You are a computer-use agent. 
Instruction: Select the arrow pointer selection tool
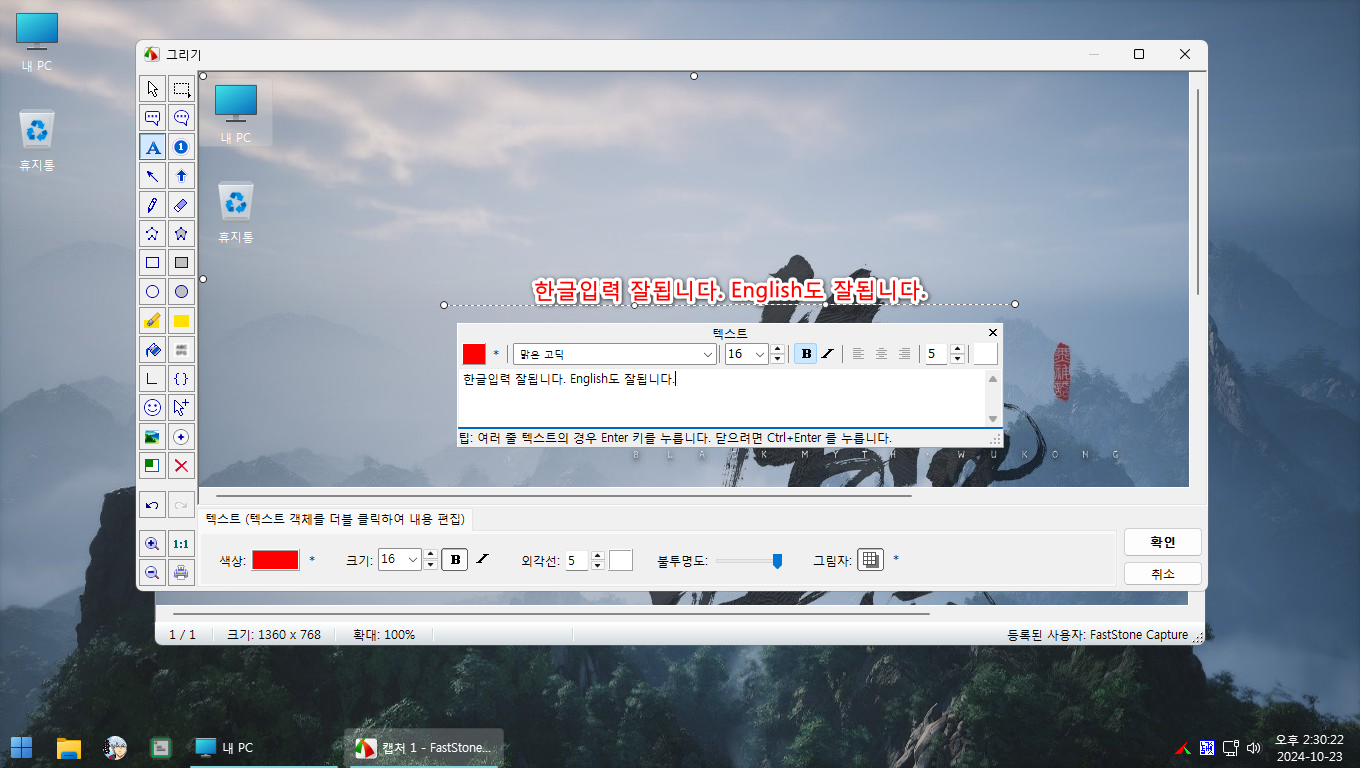tap(152, 89)
